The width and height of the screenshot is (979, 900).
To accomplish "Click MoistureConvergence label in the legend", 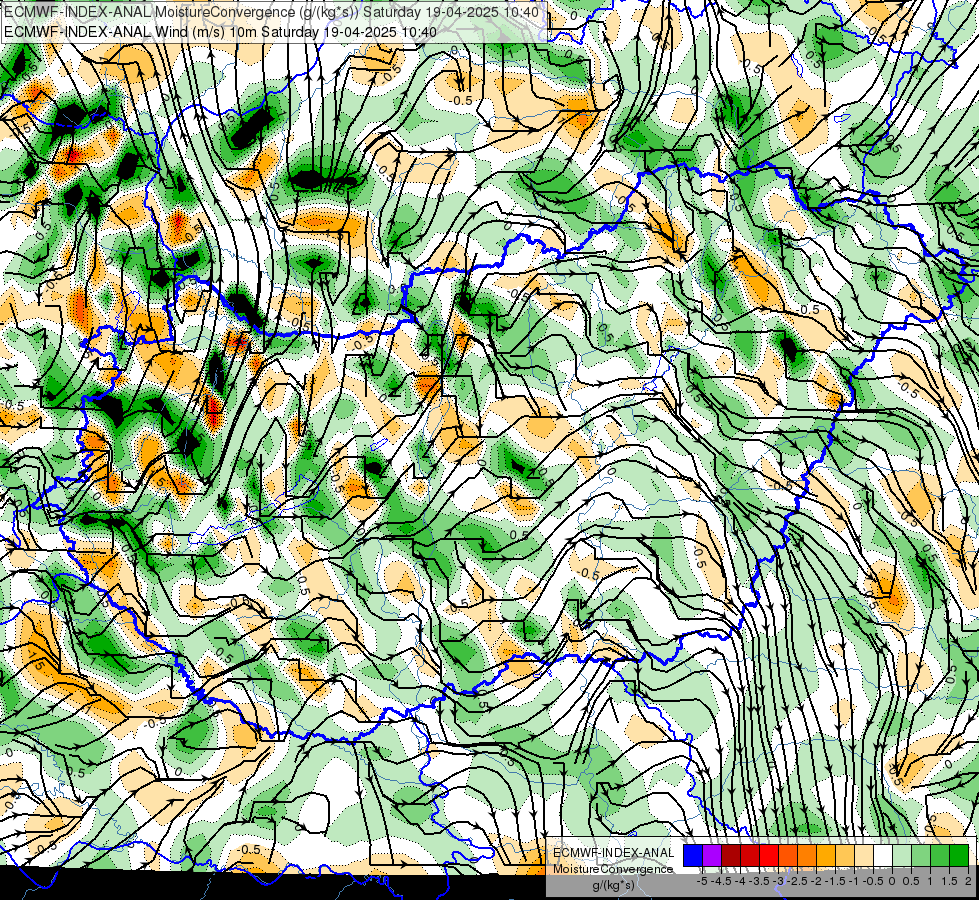I will pyautogui.click(x=613, y=869).
